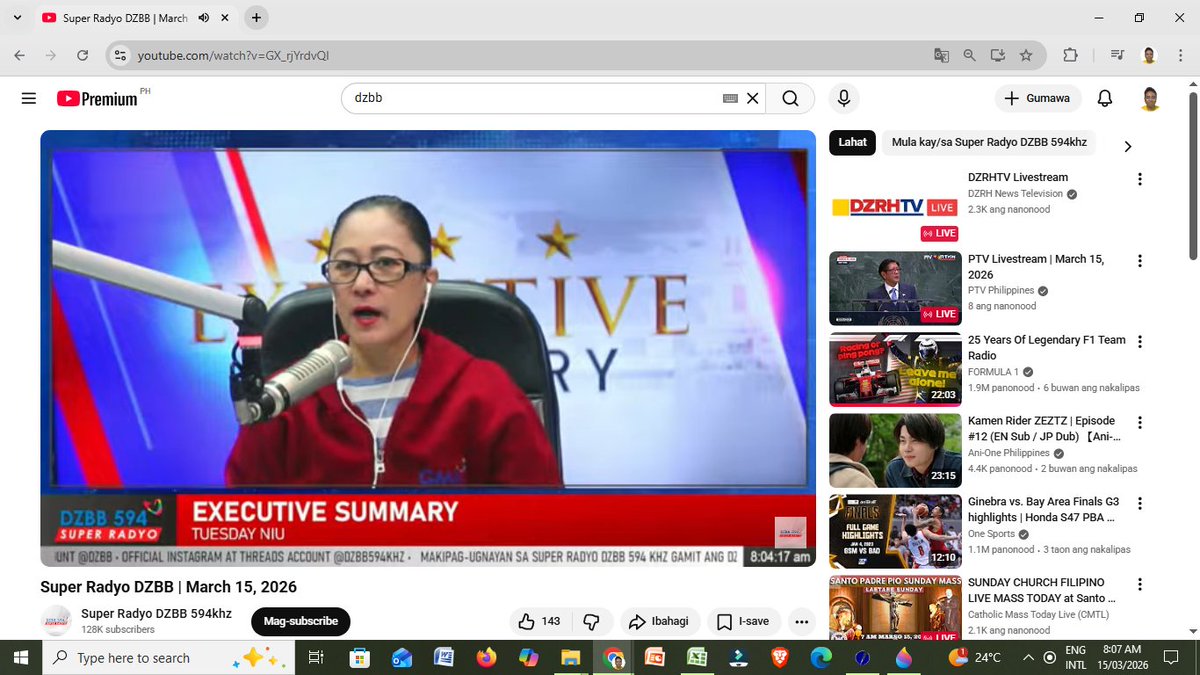Save the video with I-save
1200x675 pixels.
pos(743,621)
